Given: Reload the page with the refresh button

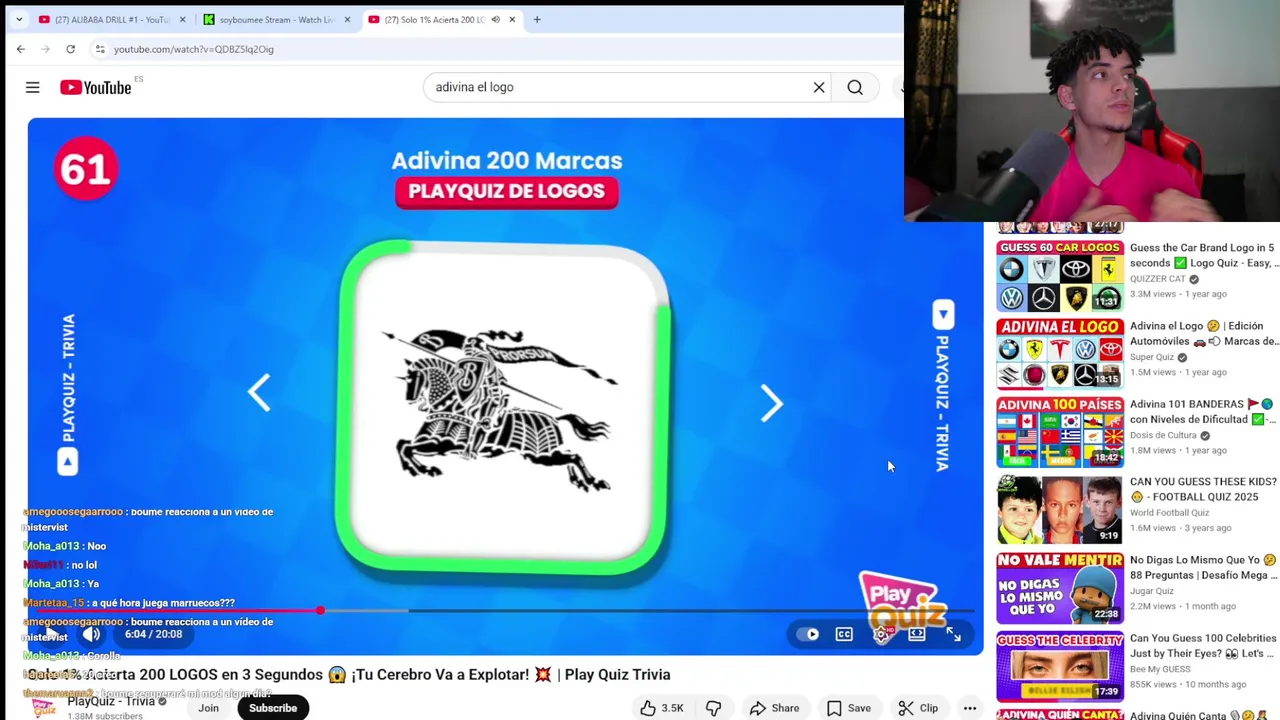Looking at the screenshot, I should (70, 49).
